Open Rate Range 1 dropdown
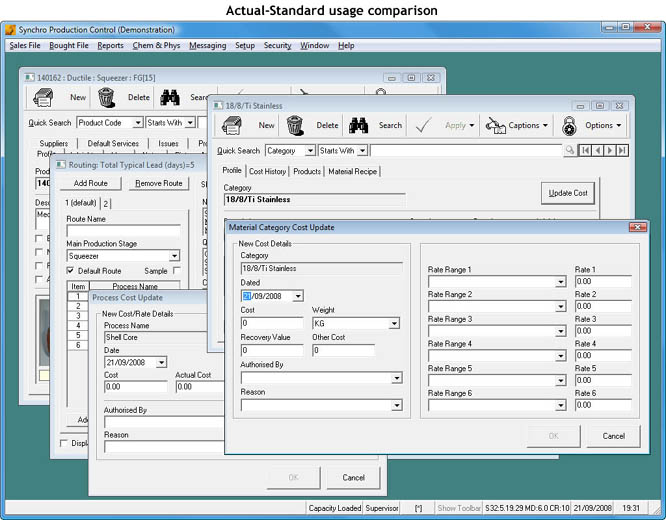The width and height of the screenshot is (666, 520). pos(561,282)
